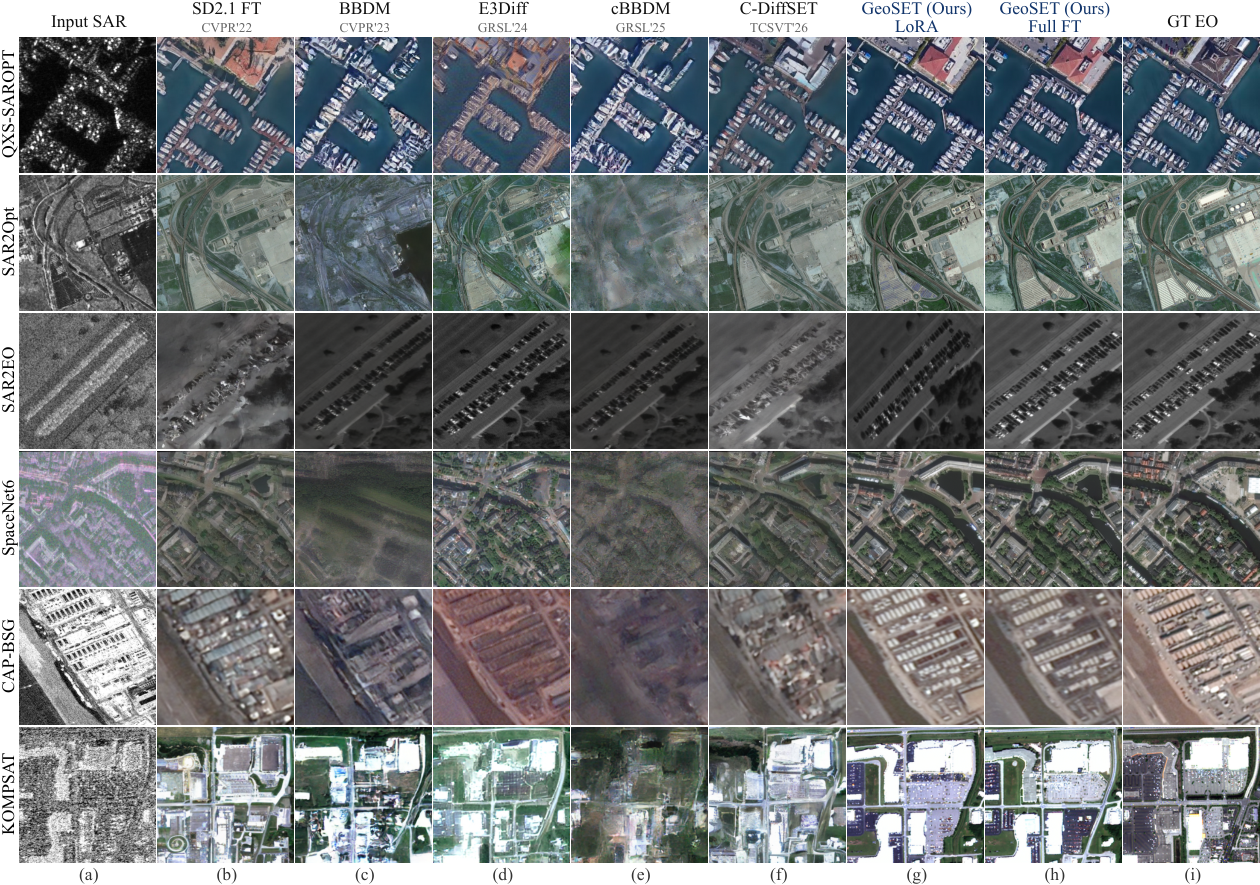Select the "(e)" subfigure caption

[x=639, y=875]
